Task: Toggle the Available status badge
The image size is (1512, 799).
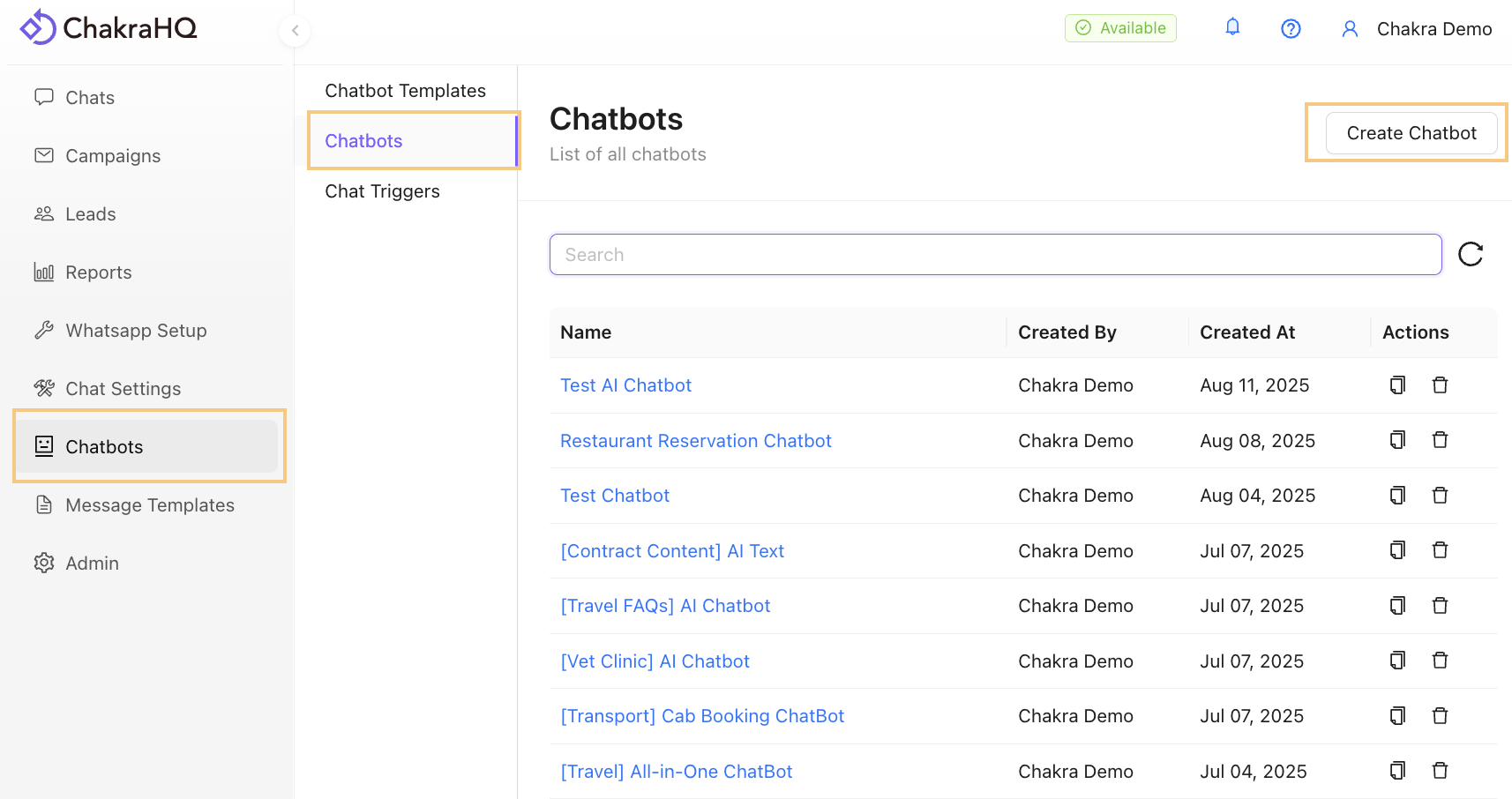Action: (1120, 27)
